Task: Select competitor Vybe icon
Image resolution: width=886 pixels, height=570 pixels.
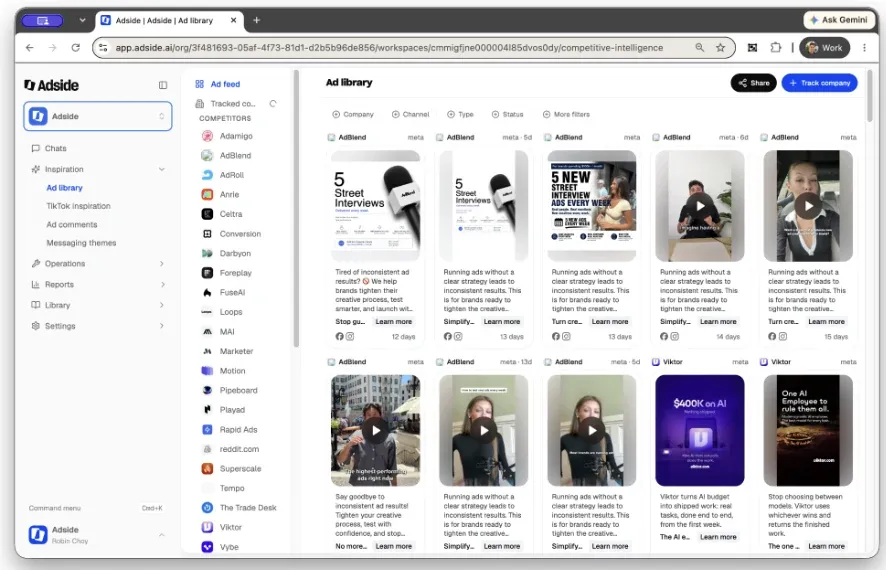Action: point(207,547)
